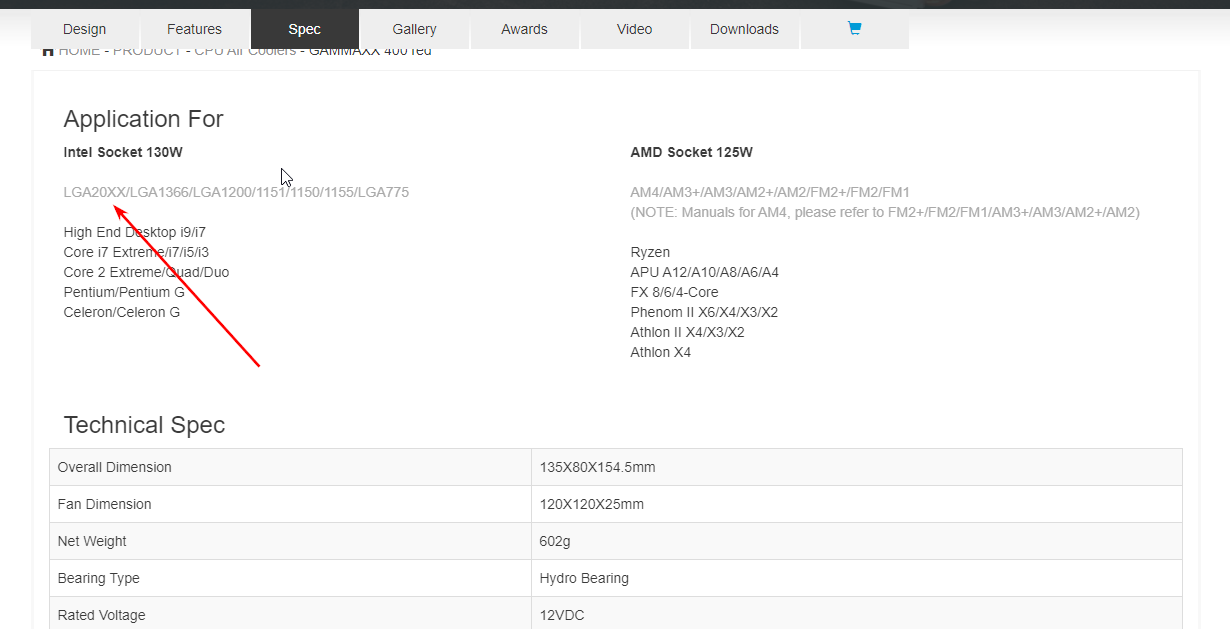This screenshot has width=1230, height=629.
Task: Click the Rated Voltage row label
Action: [102, 615]
